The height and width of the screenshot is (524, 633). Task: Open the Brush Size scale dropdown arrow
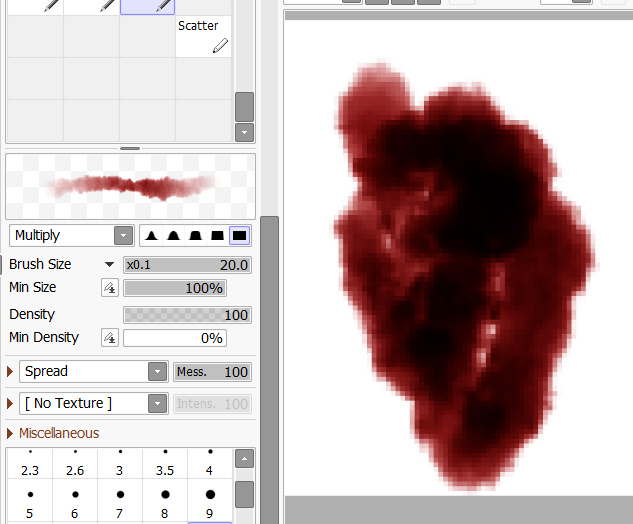pos(109,265)
